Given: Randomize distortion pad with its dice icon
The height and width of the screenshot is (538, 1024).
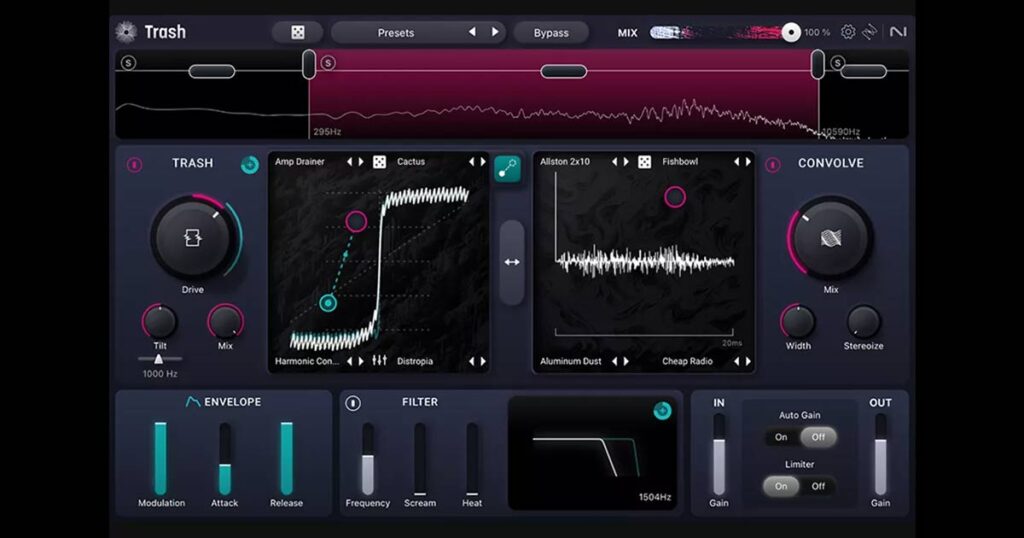Looking at the screenshot, I should pyautogui.click(x=379, y=162).
